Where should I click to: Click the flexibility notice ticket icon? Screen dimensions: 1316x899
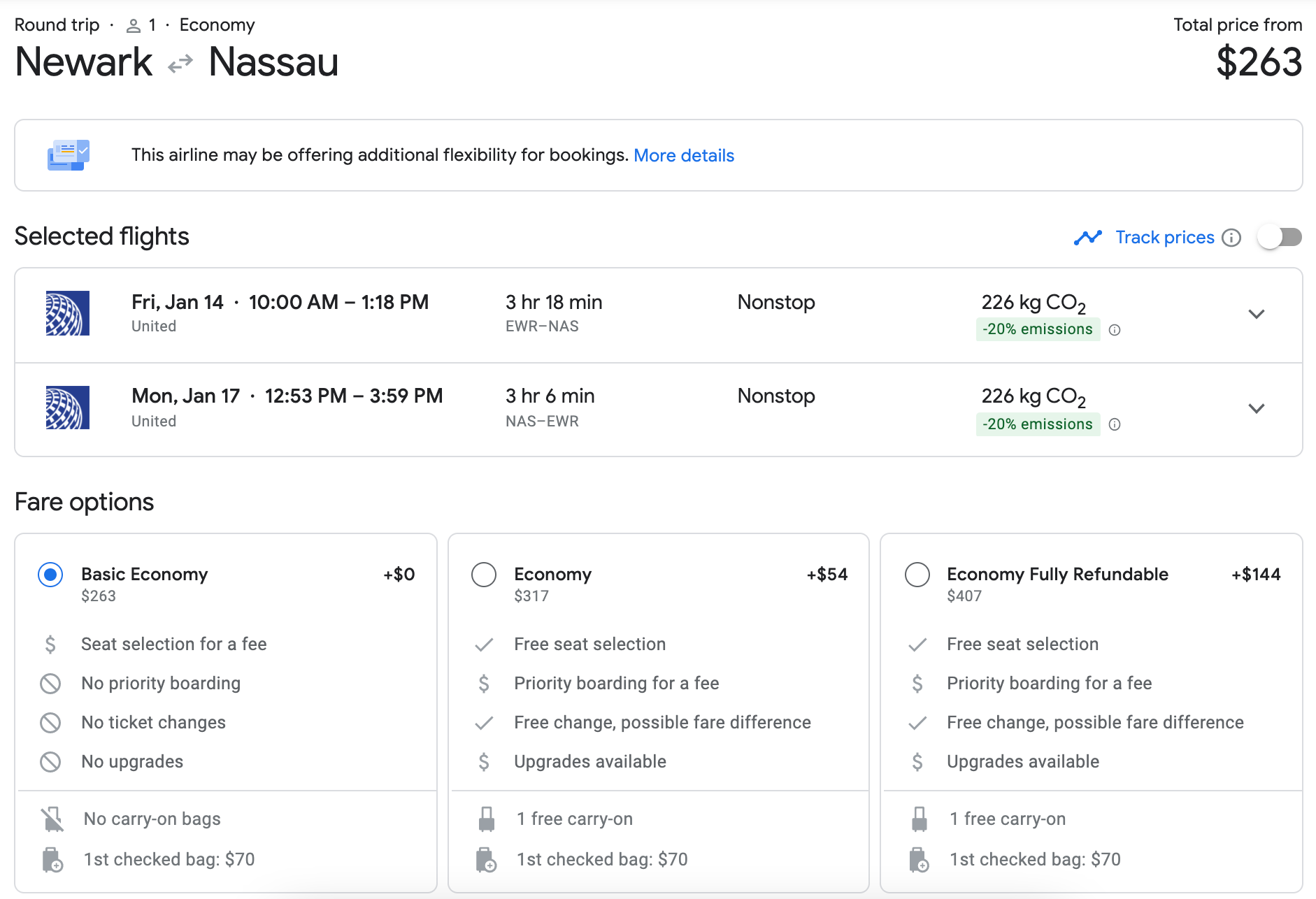(x=68, y=155)
